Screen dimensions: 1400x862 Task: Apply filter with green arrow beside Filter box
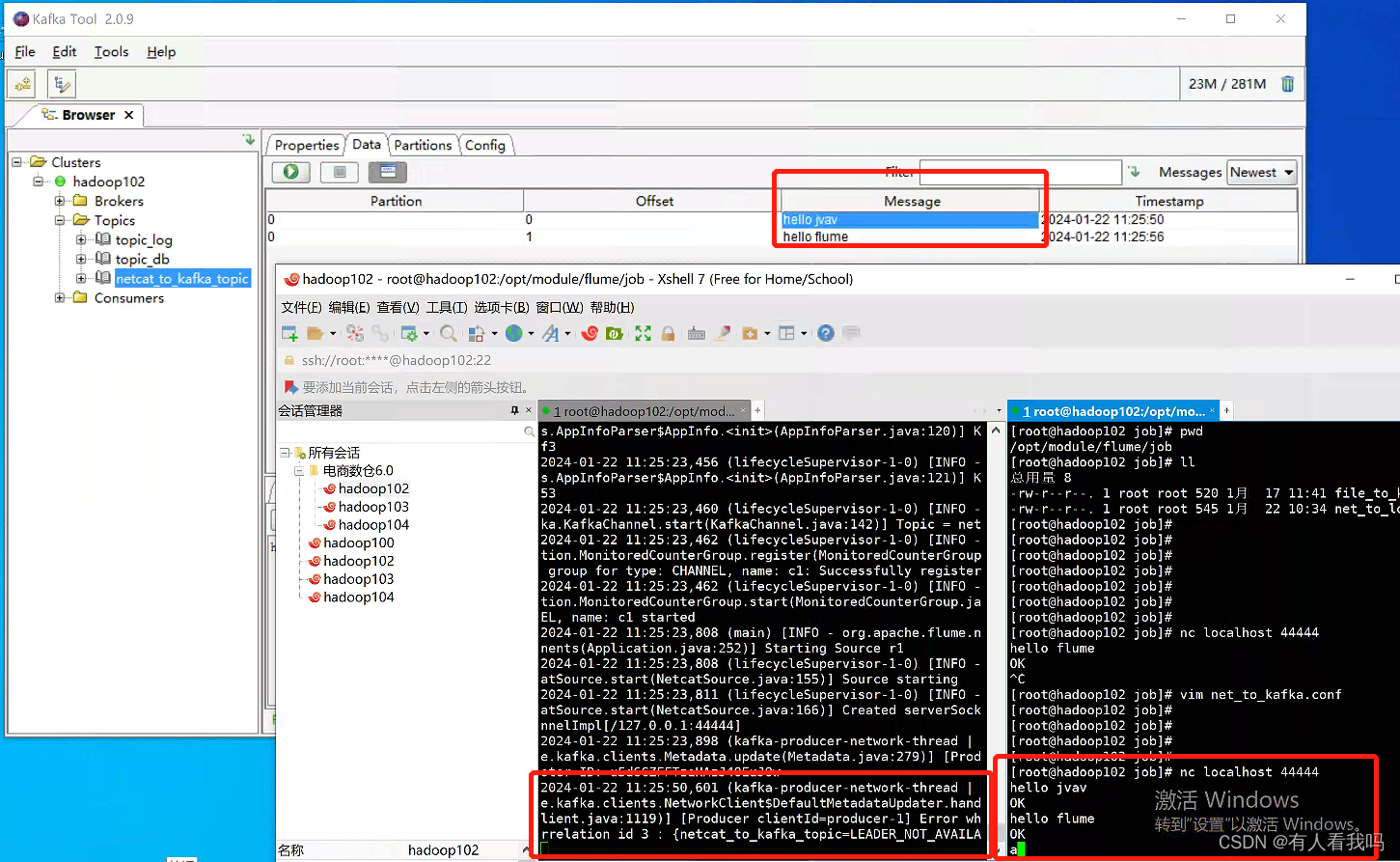point(1135,172)
